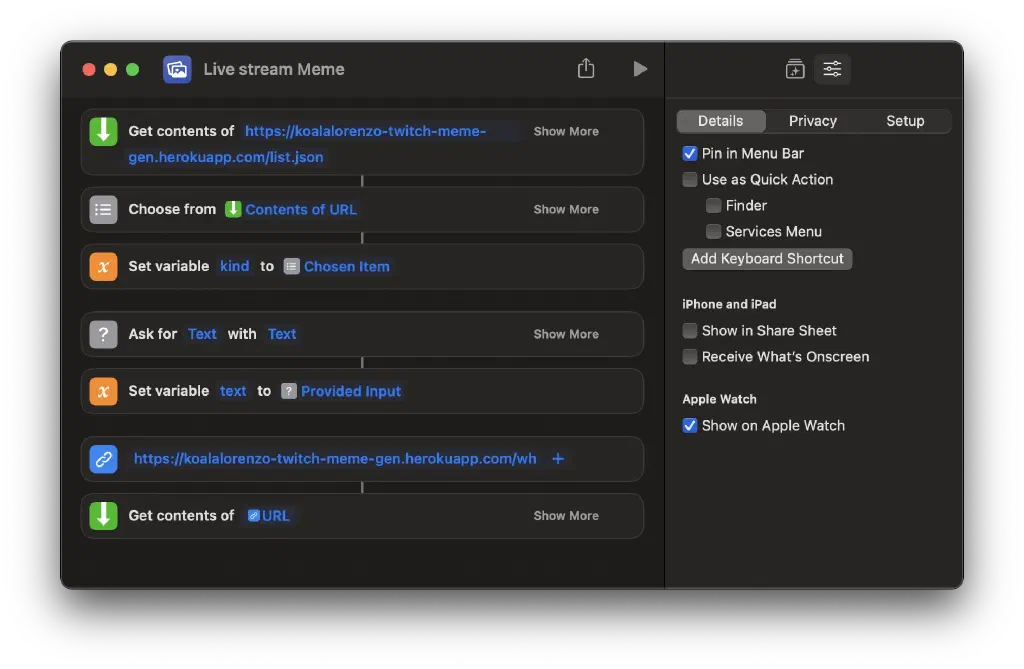Screen dimensions: 1024x669
Task: Expand Show More on Ask for action
Action: click(566, 334)
